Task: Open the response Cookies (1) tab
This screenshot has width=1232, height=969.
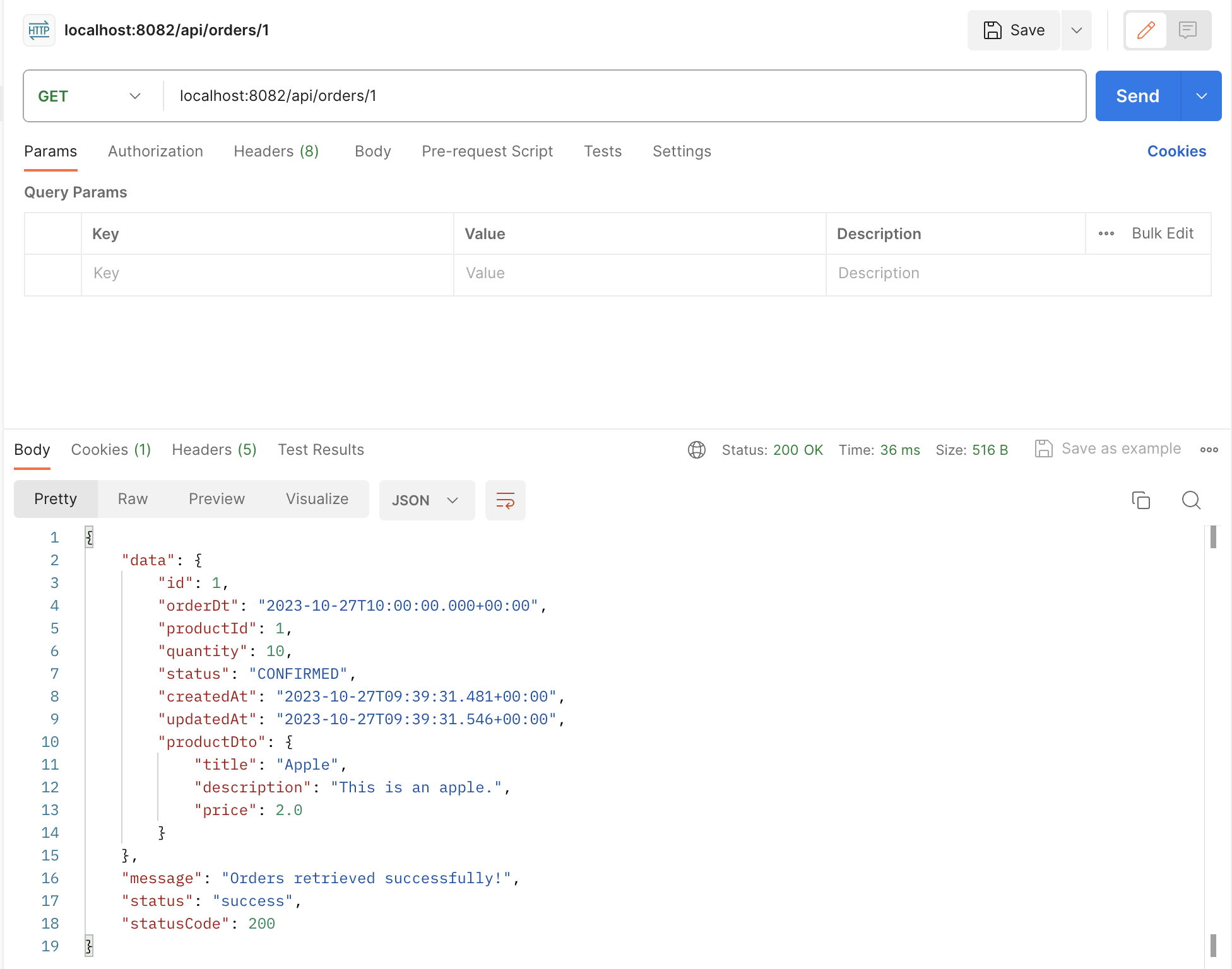Action: tap(110, 450)
